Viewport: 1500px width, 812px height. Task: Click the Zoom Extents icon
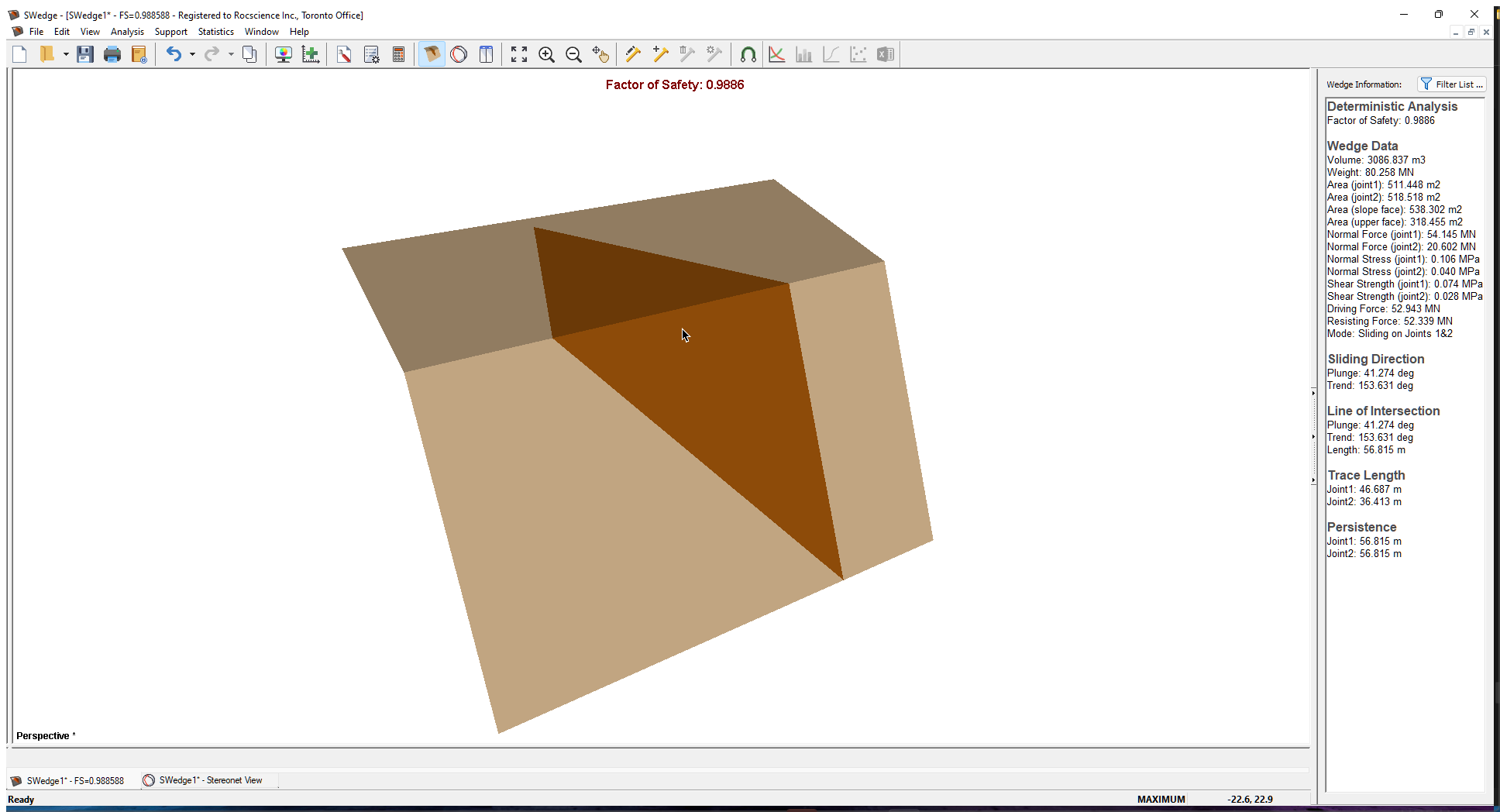[x=519, y=54]
